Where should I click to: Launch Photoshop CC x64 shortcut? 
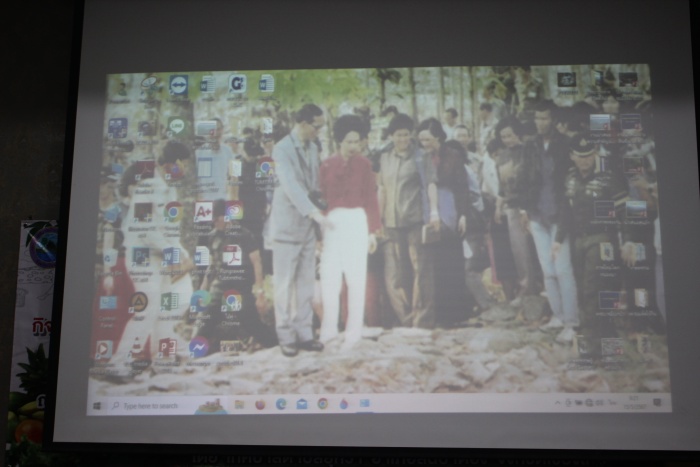(x=142, y=256)
